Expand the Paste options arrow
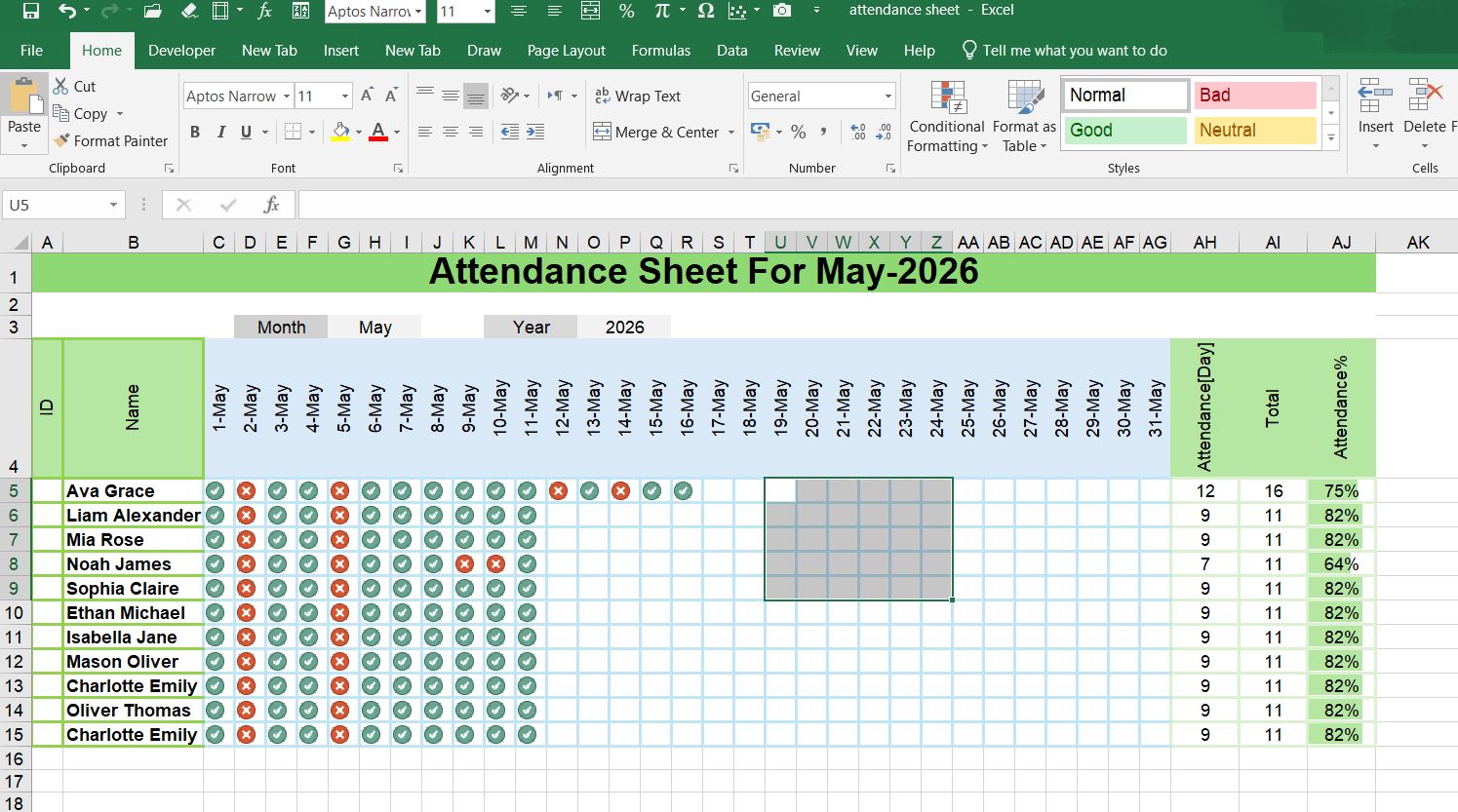Image resolution: width=1458 pixels, height=812 pixels. 24,146
